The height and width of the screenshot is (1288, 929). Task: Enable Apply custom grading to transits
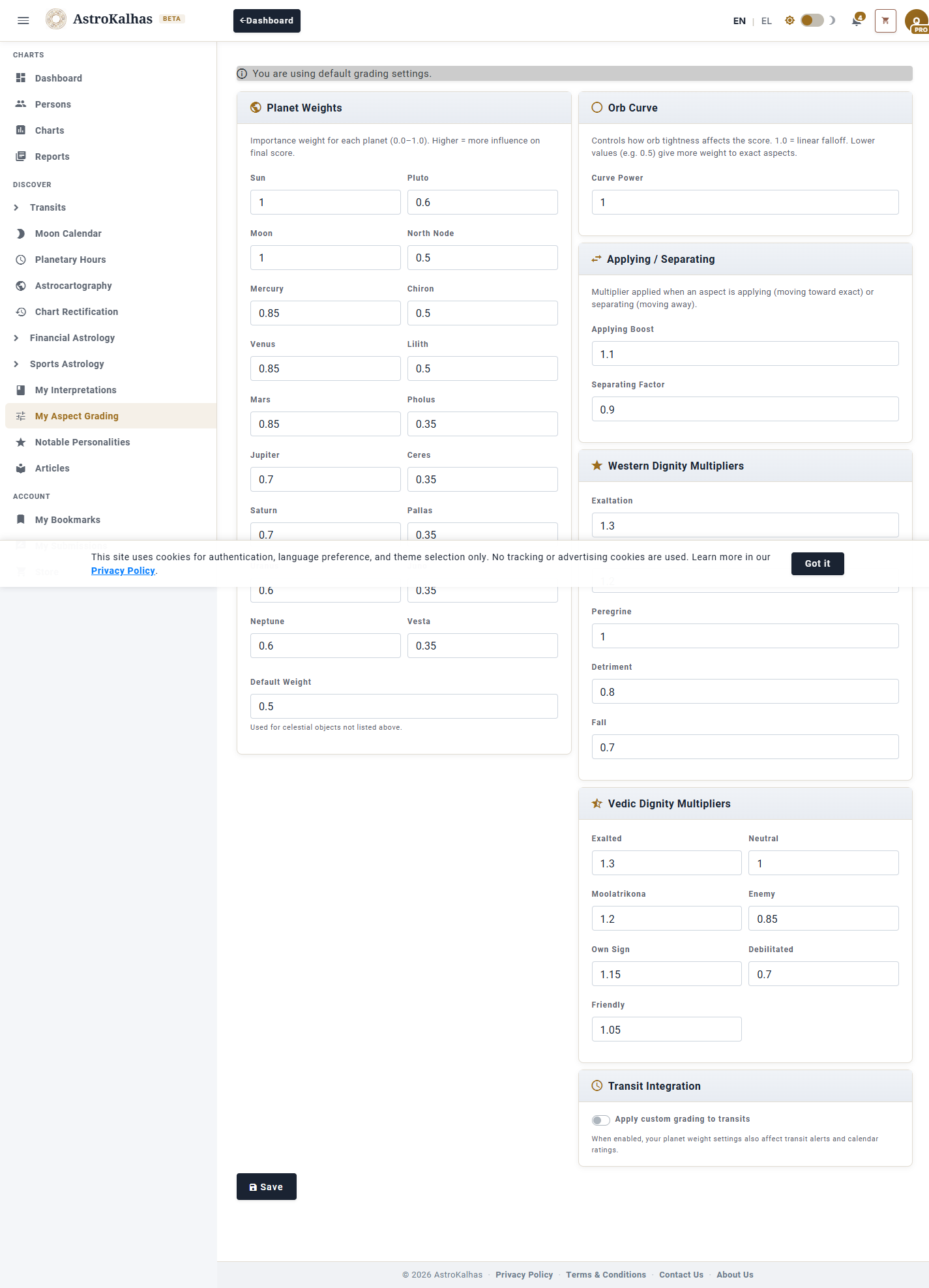(x=600, y=1120)
